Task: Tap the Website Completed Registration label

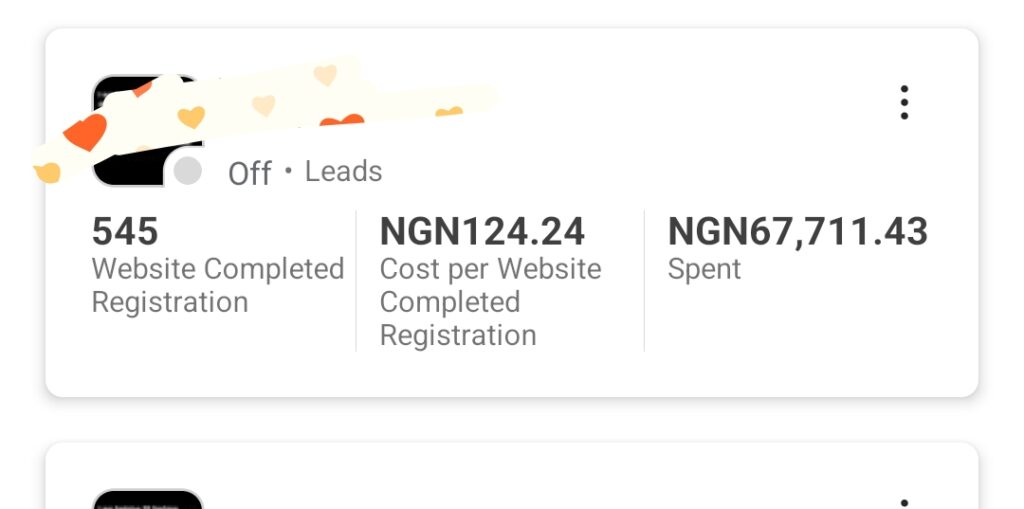Action: [218, 286]
